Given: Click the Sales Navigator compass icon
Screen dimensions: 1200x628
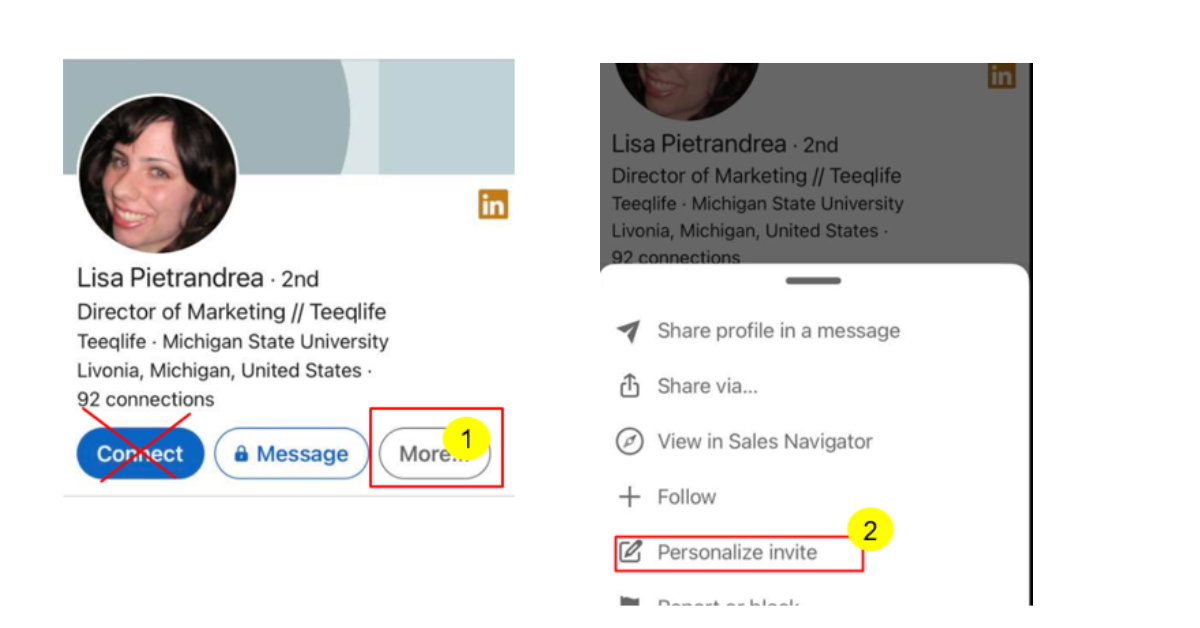Looking at the screenshot, I should 629,442.
